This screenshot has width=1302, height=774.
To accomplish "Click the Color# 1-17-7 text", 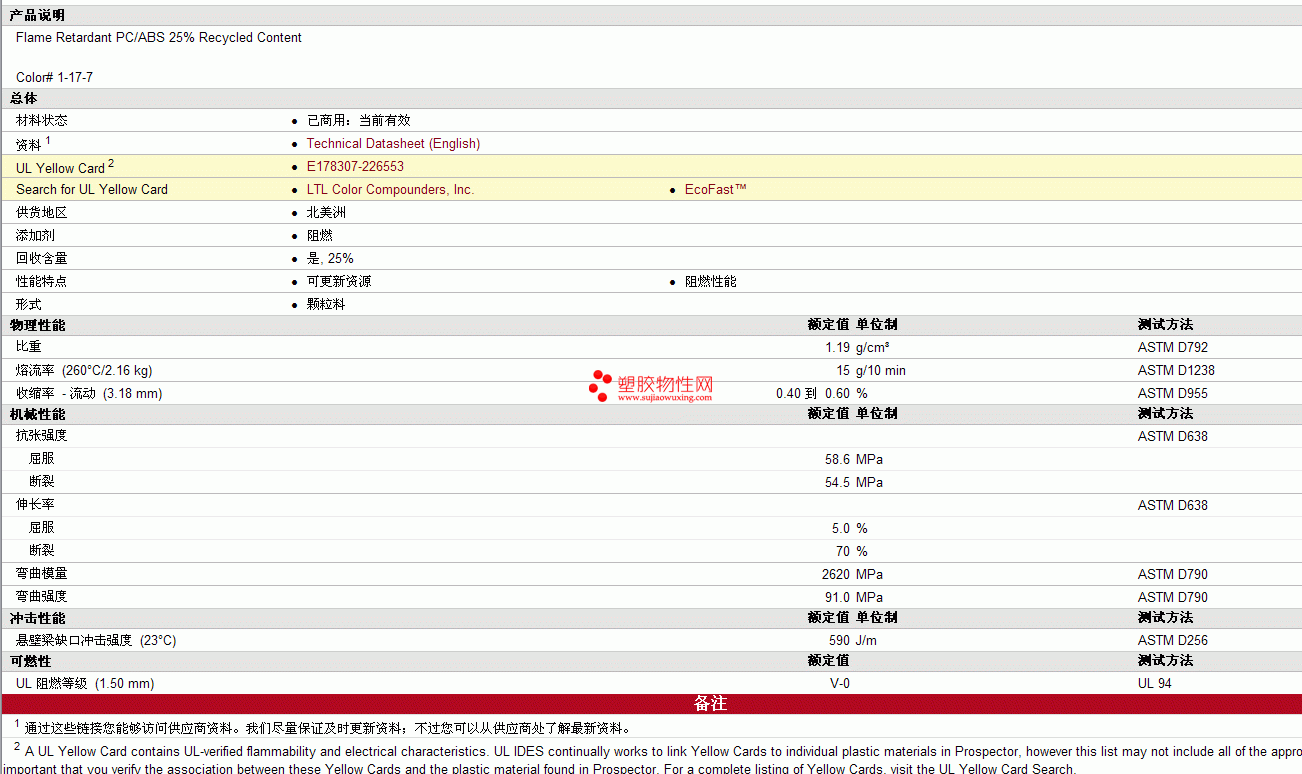I will coord(54,77).
